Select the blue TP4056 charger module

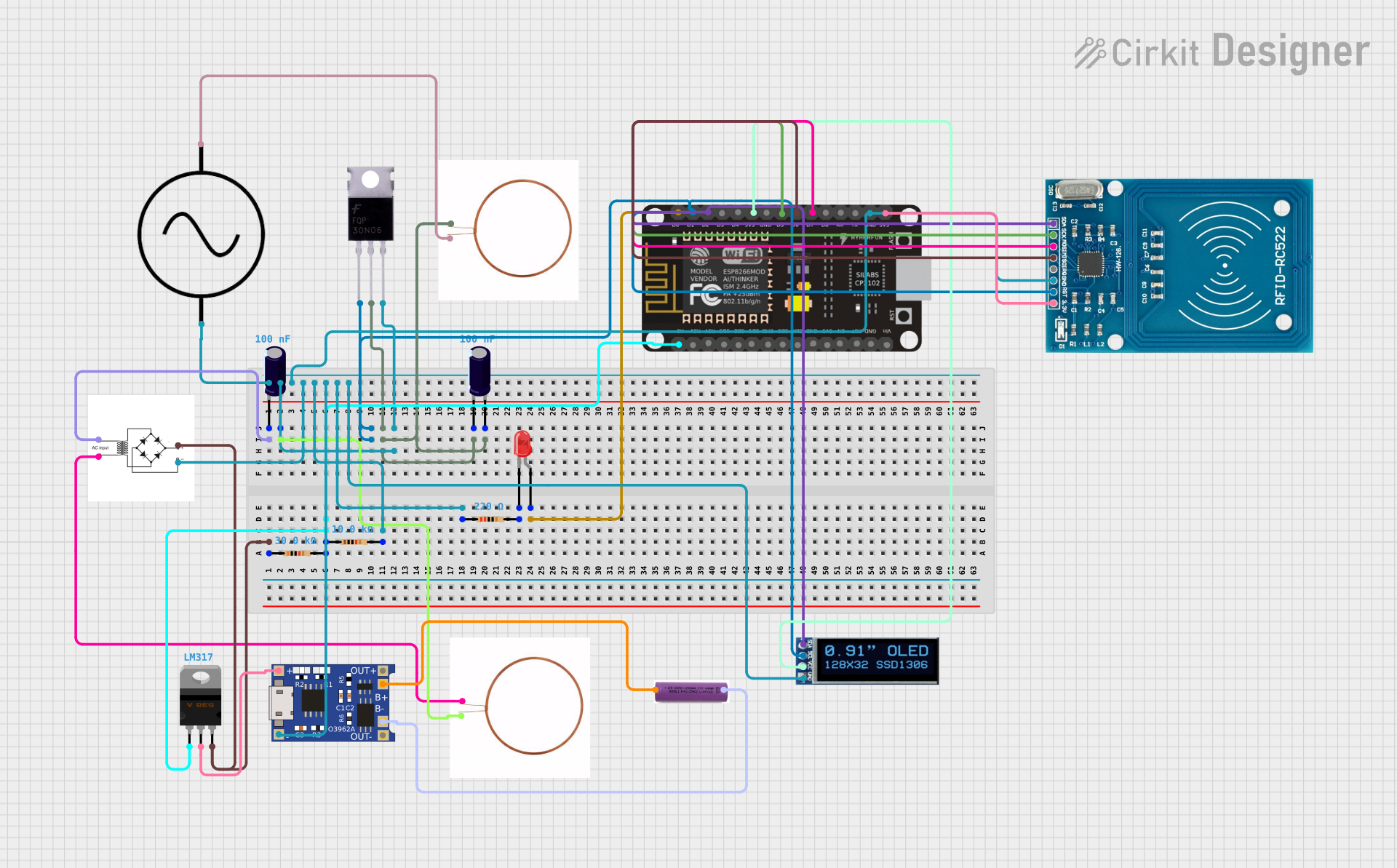pos(333,703)
